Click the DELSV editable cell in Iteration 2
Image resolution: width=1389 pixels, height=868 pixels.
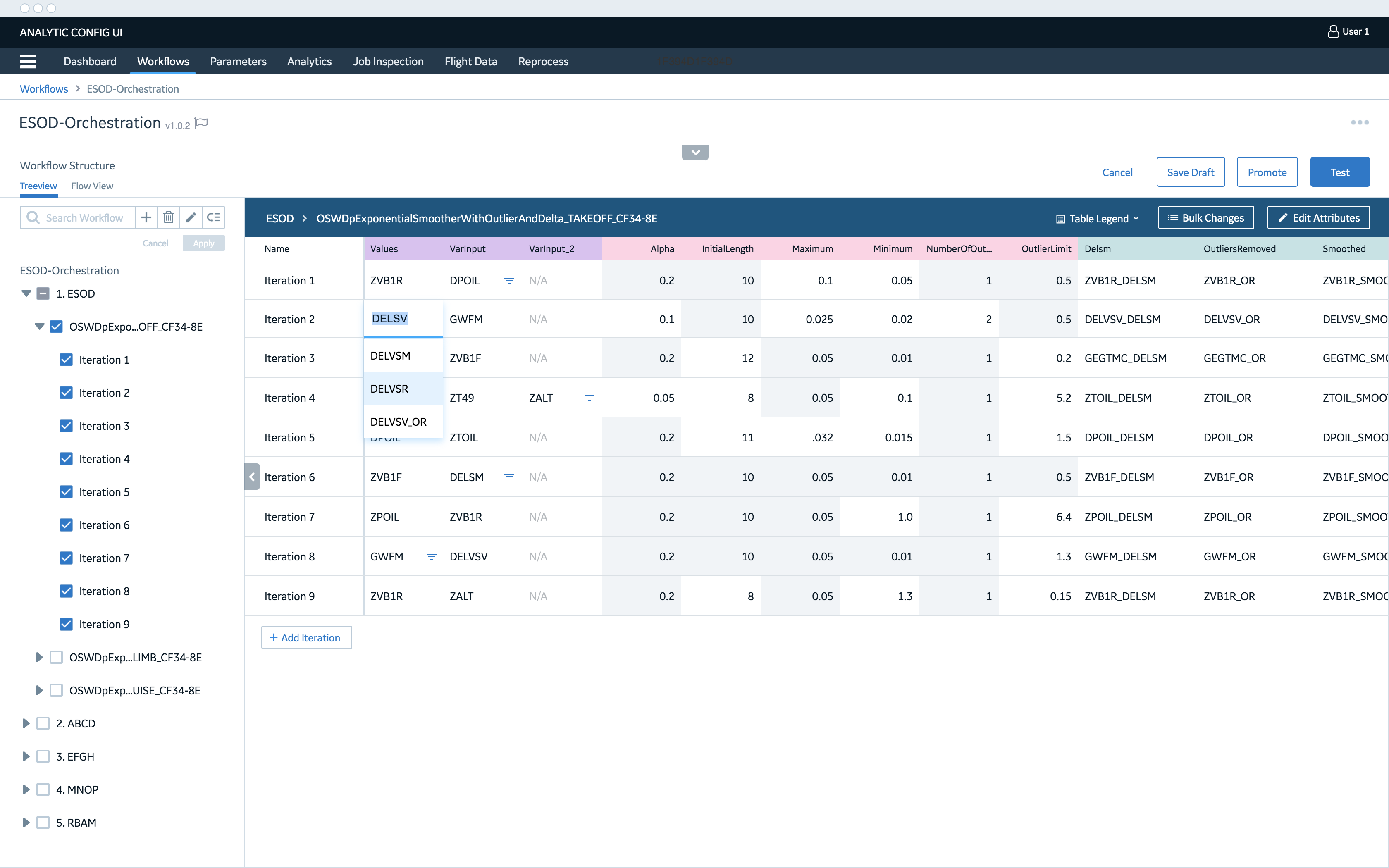click(x=403, y=319)
